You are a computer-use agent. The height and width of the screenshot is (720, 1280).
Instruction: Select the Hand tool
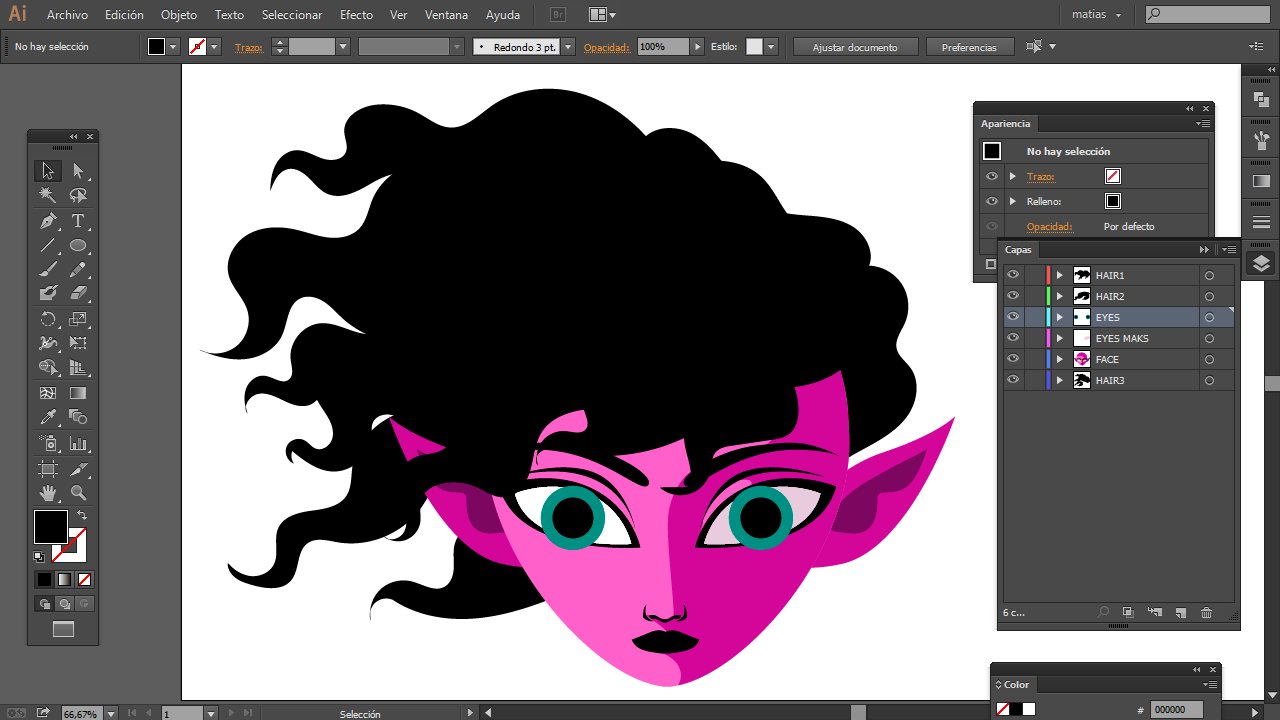pyautogui.click(x=48, y=493)
